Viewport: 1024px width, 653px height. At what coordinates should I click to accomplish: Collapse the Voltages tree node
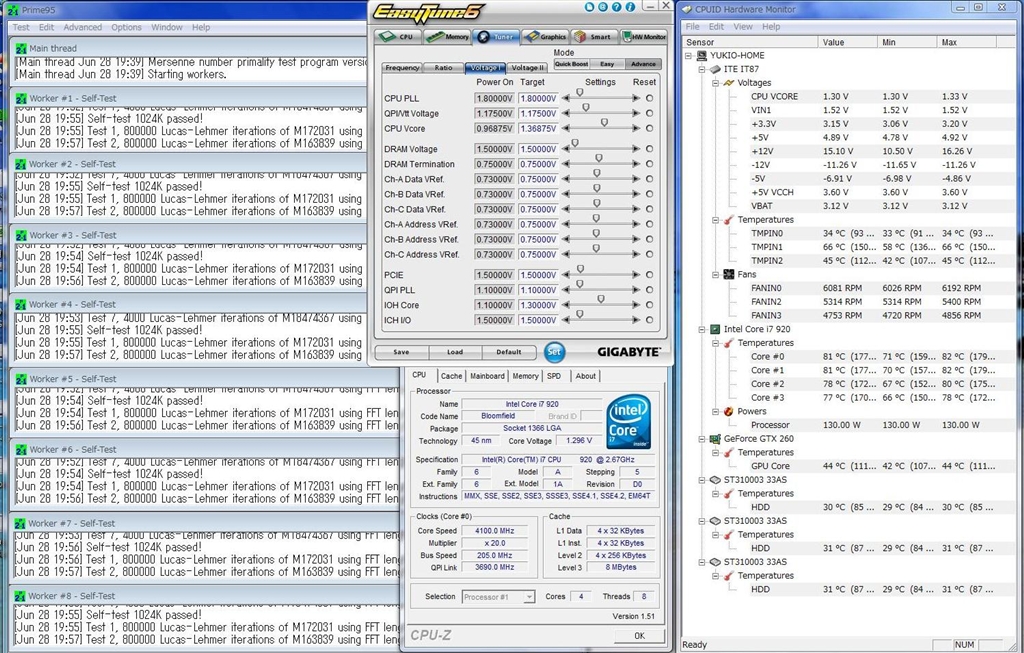(x=715, y=83)
